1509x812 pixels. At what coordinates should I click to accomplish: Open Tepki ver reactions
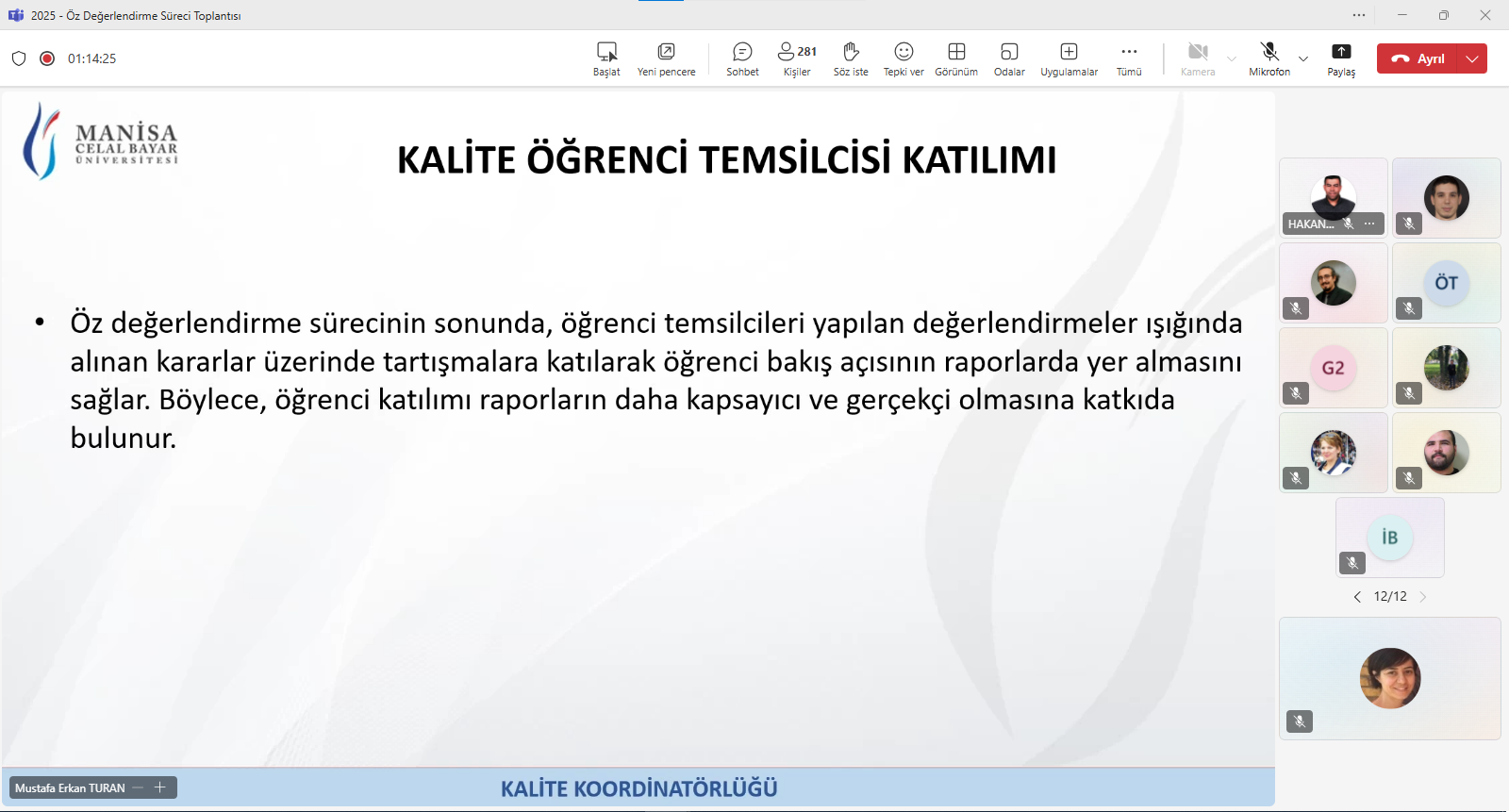(904, 58)
